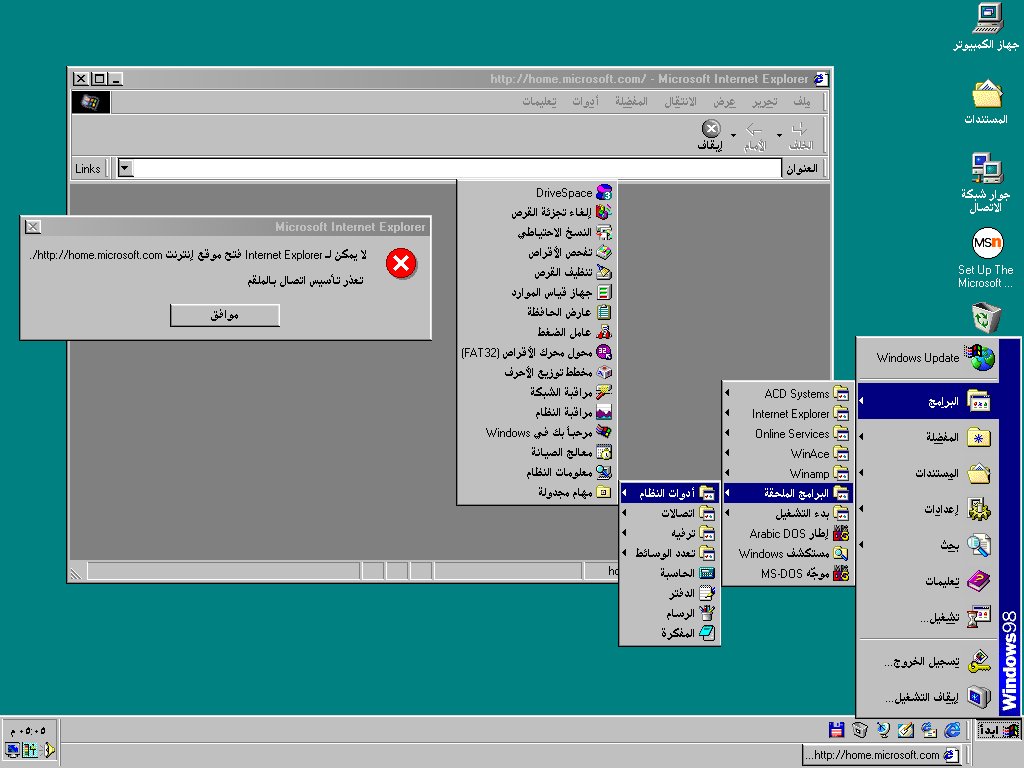Open WordPad (الدفتر) from Accessories

coord(669,593)
